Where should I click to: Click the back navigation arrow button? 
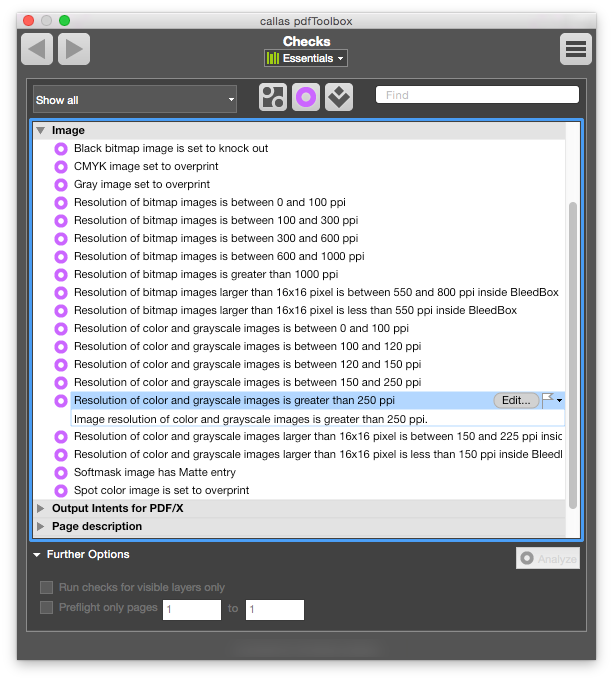[x=37, y=49]
